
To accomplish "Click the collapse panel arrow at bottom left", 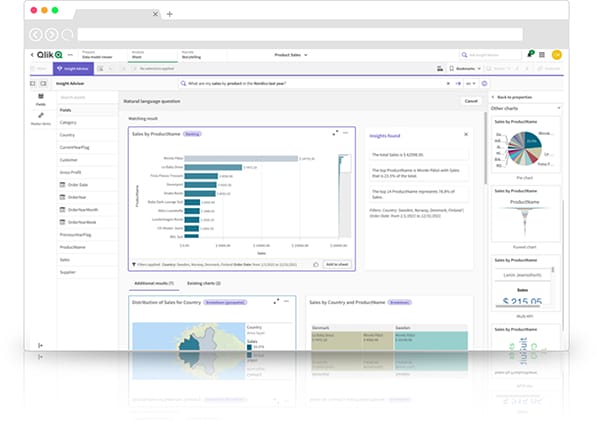I will coord(40,345).
